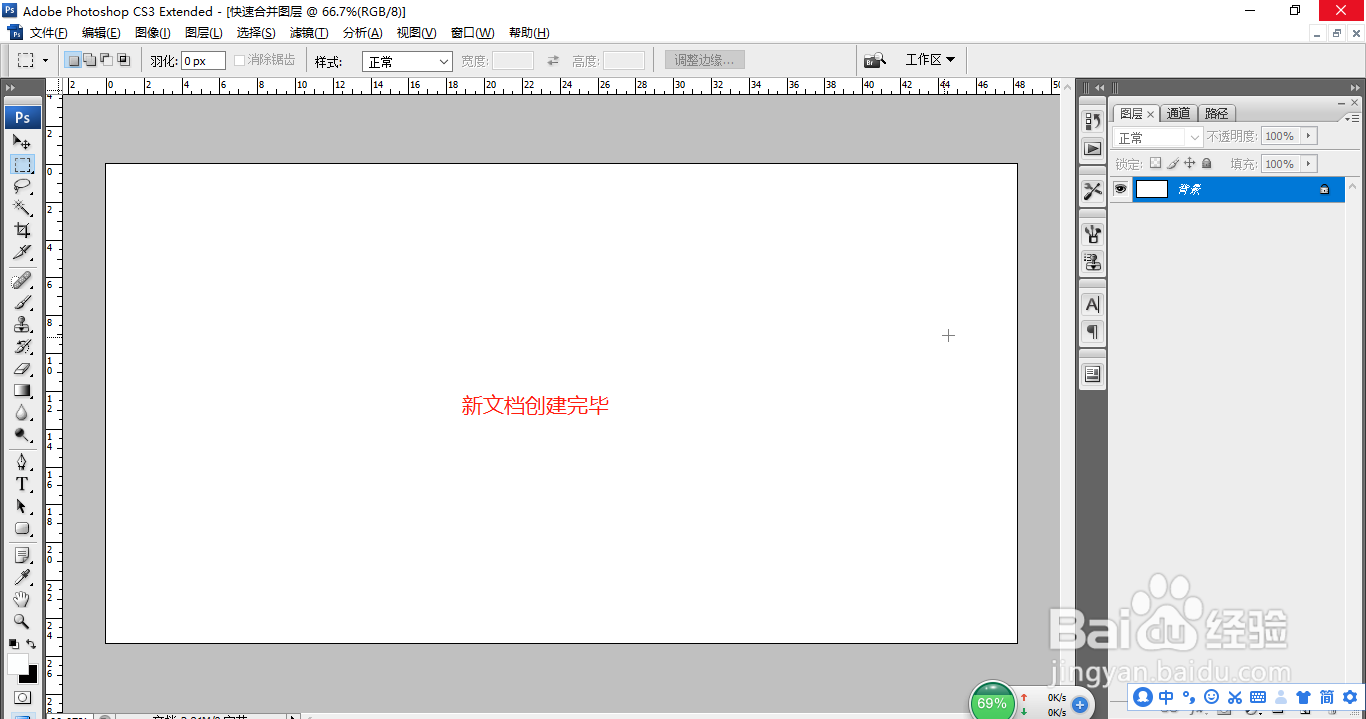Image resolution: width=1366 pixels, height=719 pixels.
Task: Select the Horizontal Type tool
Action: tap(22, 484)
